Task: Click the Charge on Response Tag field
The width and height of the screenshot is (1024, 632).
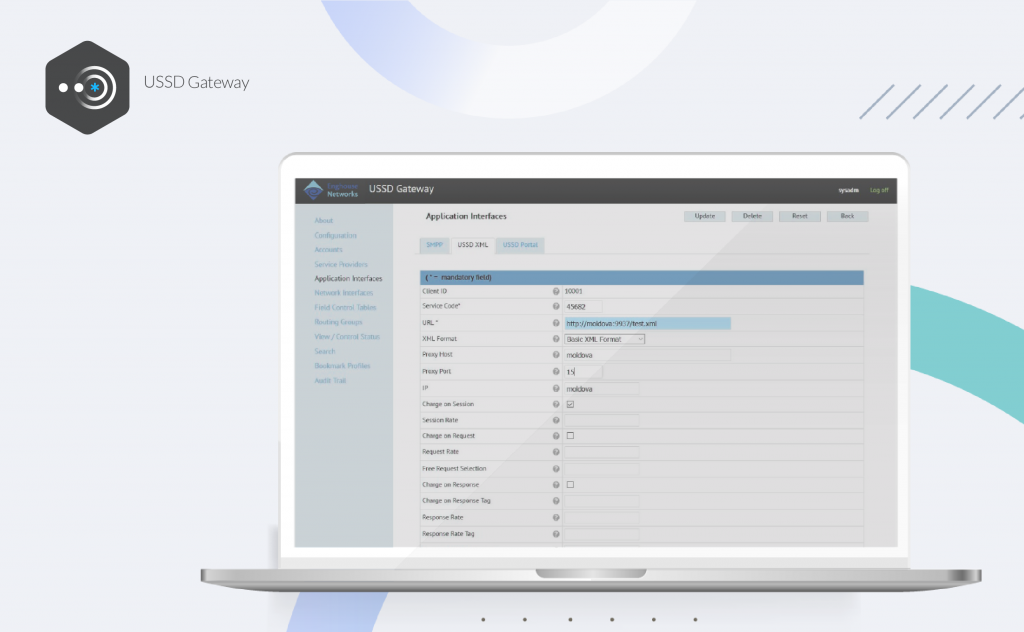Action: point(601,501)
